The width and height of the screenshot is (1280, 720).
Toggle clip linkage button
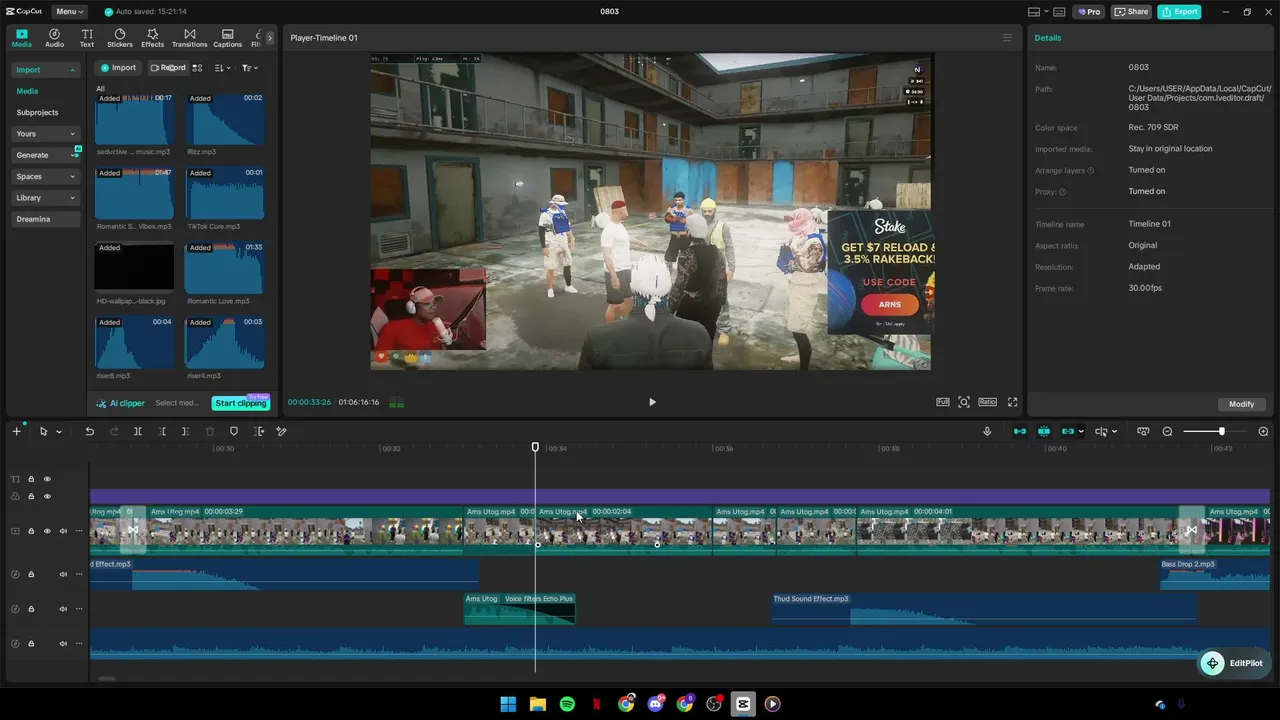tap(1067, 431)
